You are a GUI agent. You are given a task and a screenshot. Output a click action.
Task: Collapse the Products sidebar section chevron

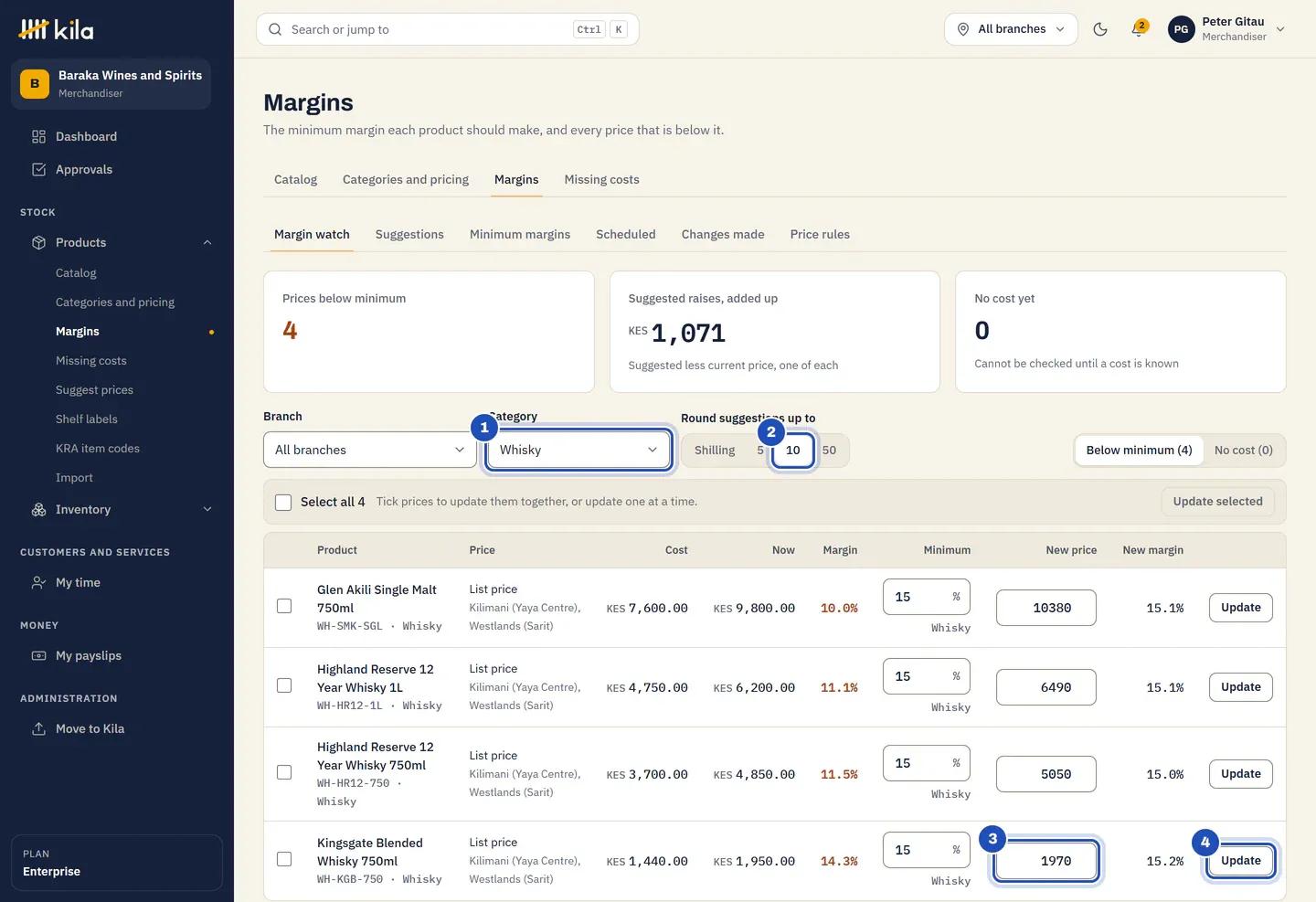click(x=207, y=242)
